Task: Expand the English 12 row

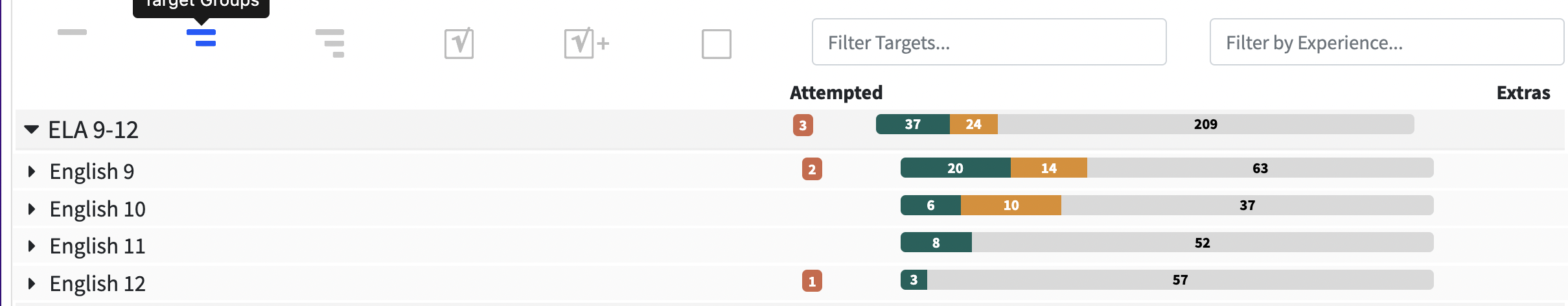Action: point(31,284)
